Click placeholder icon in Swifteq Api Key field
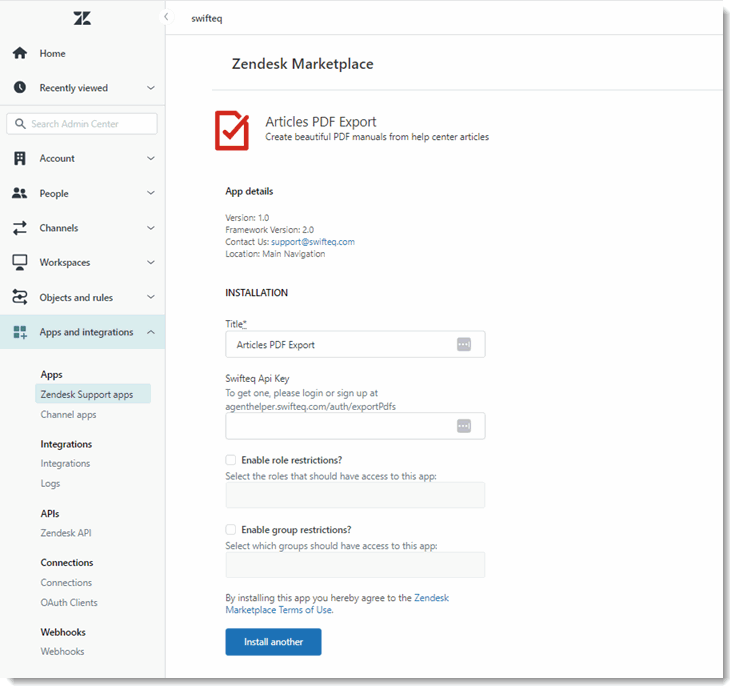Viewport: 730px width, 686px height. click(464, 426)
